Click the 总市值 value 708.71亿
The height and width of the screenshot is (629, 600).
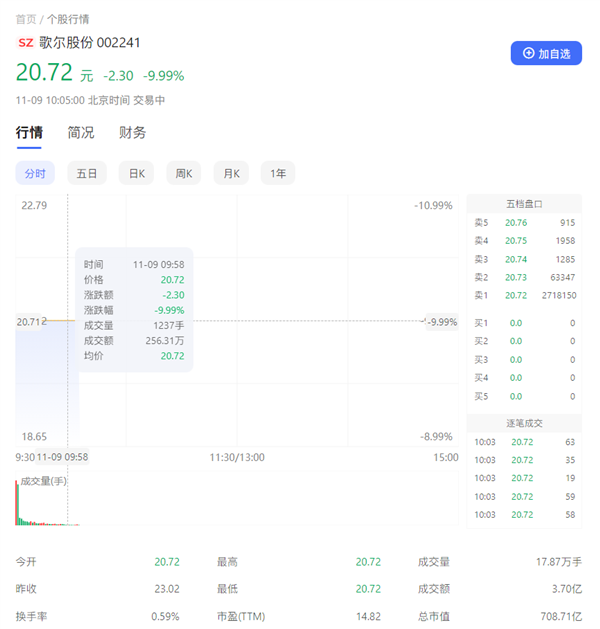(x=561, y=616)
